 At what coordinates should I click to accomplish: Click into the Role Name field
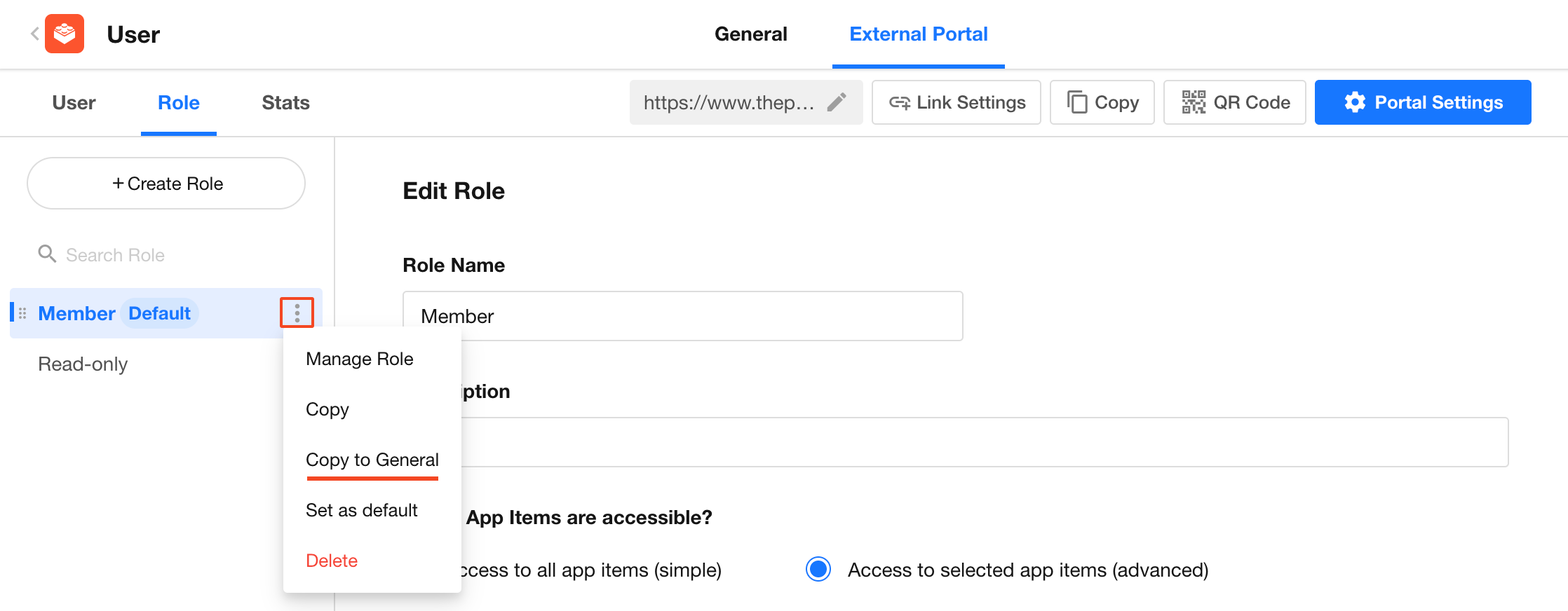pos(682,316)
